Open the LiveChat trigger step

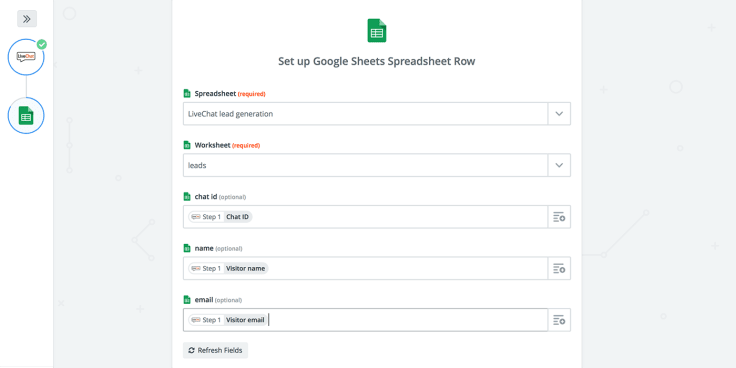pyautogui.click(x=26, y=57)
